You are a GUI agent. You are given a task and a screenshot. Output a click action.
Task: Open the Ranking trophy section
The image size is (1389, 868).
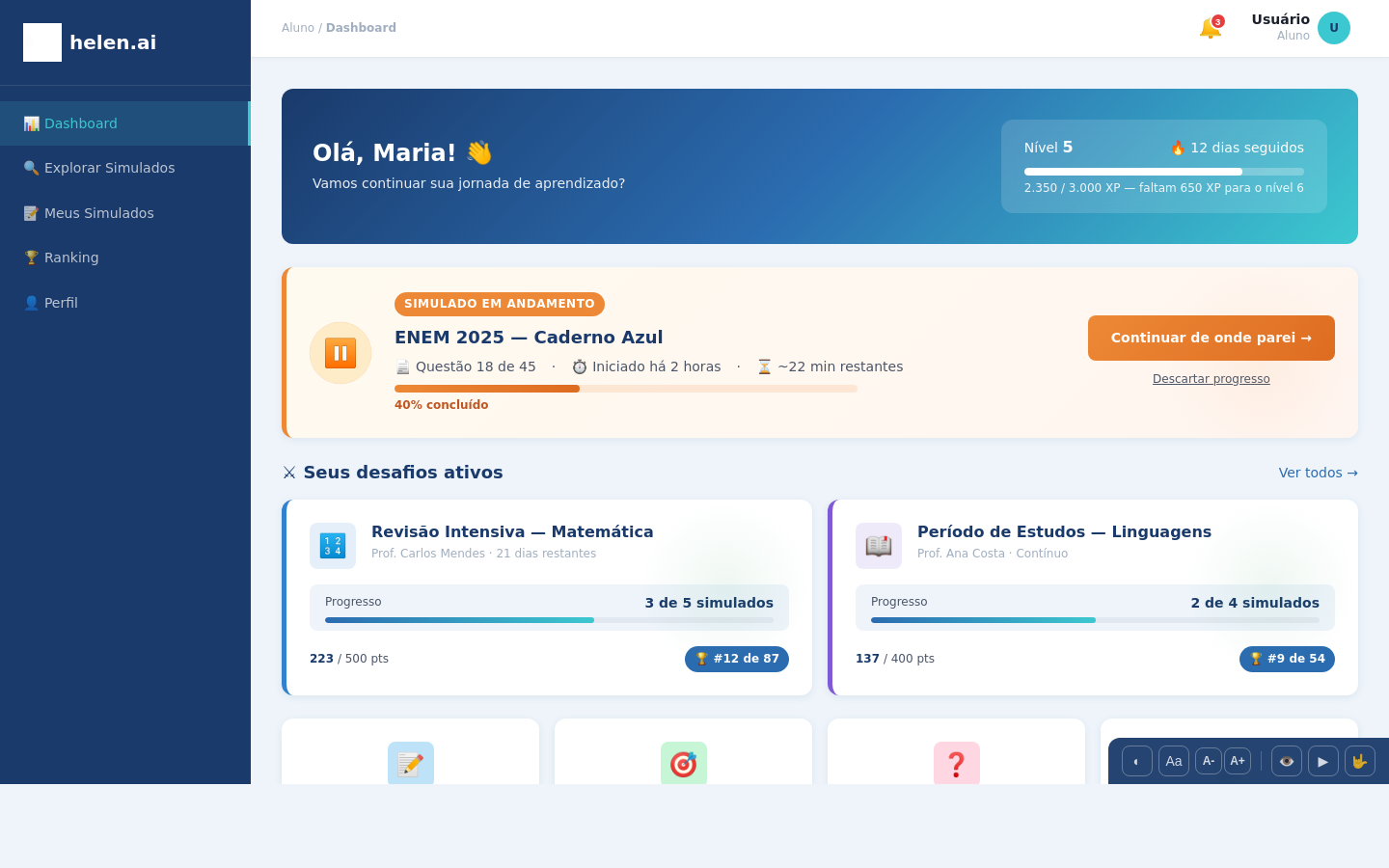coord(70,258)
